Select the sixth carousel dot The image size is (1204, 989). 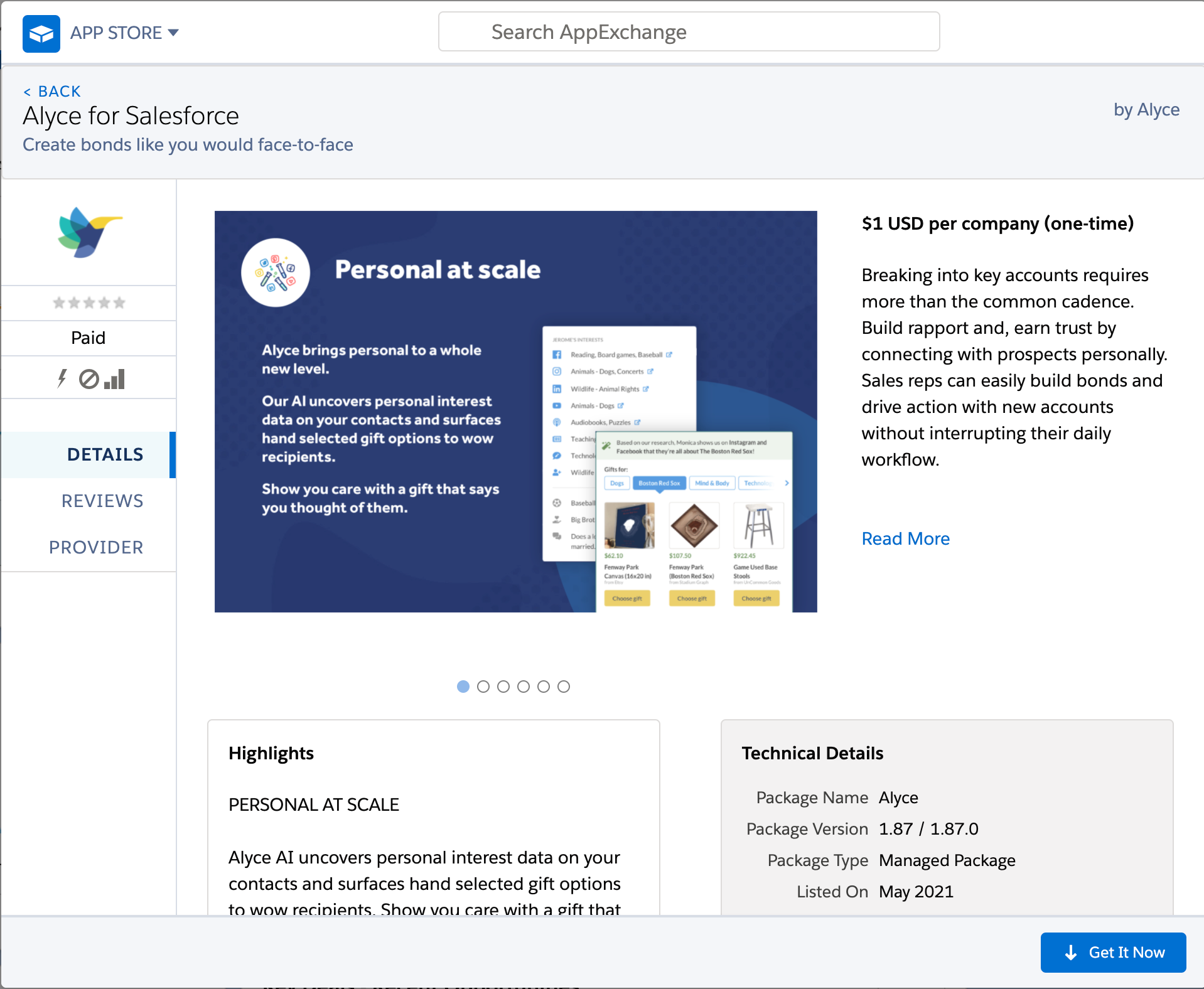[564, 687]
